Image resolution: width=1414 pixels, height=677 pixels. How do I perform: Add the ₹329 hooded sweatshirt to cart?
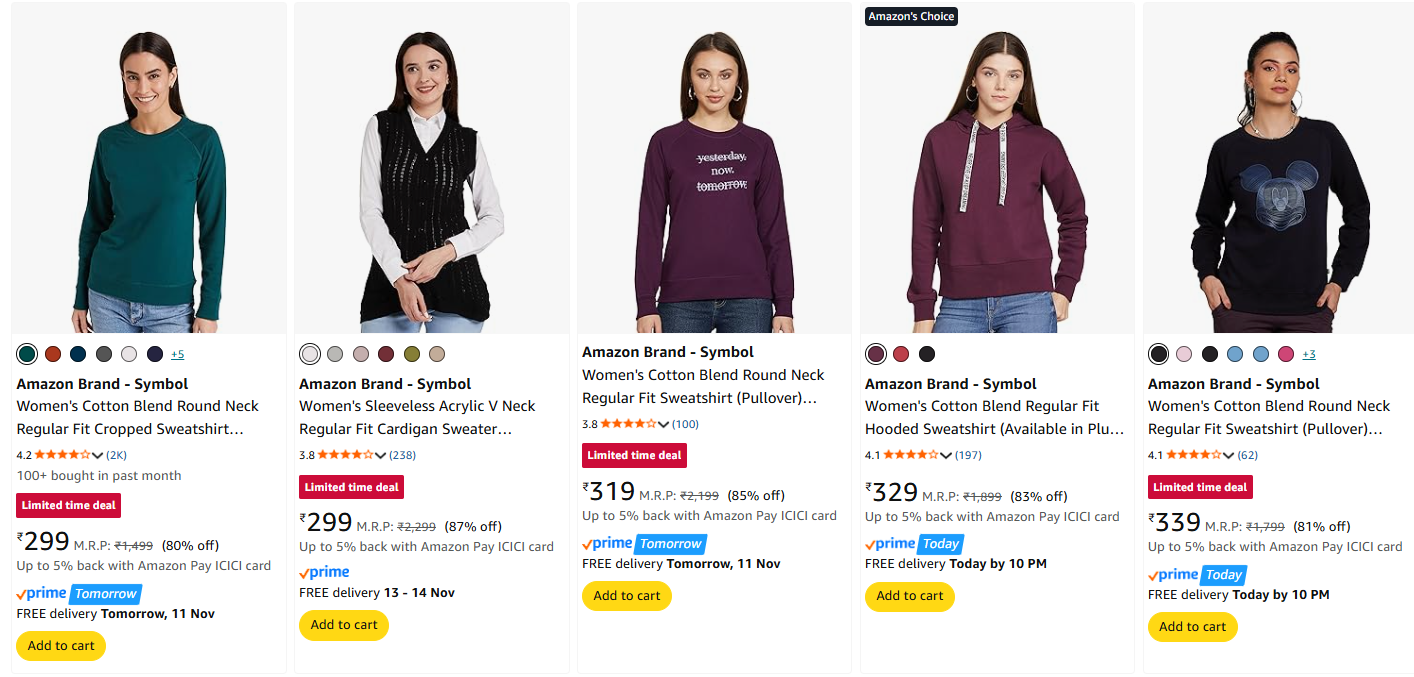(x=909, y=596)
